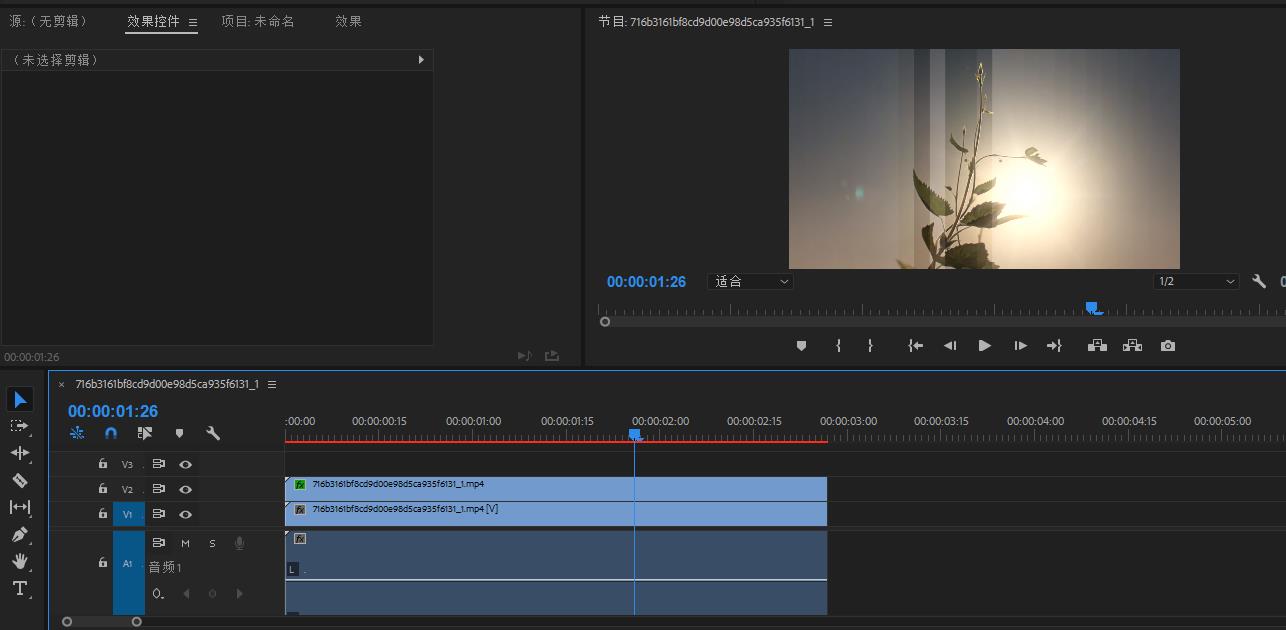Click the nest sequence icon in timeline
The image size is (1286, 630).
click(x=77, y=433)
